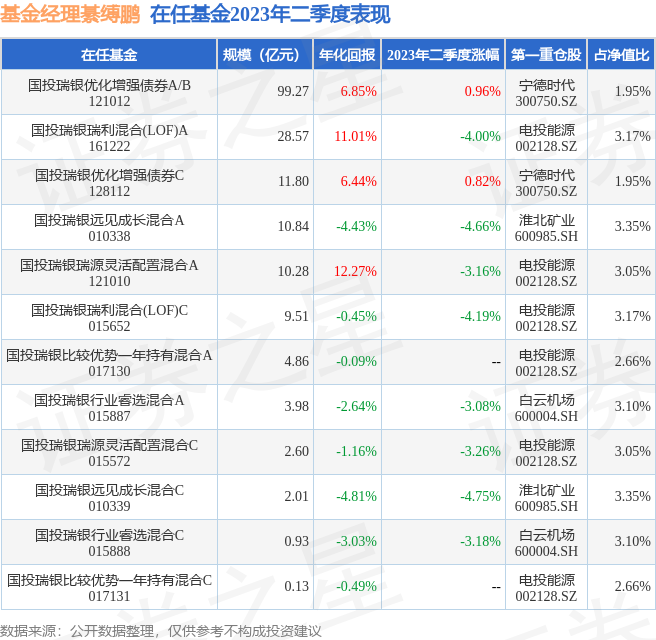This screenshot has height=640, width=656.
Task: Click quarterly change -4.19%
Action: click(x=480, y=316)
